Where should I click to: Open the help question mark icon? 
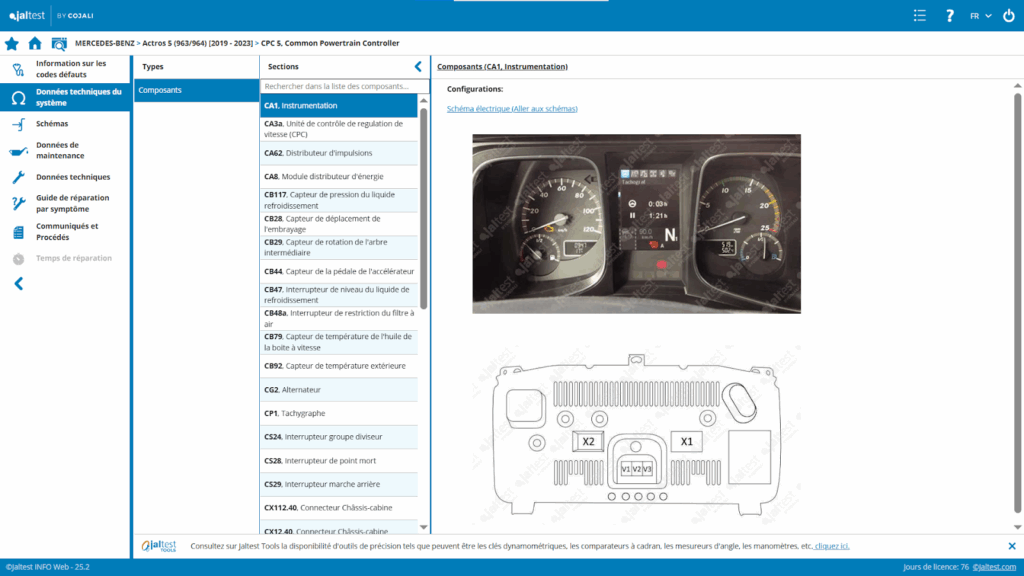[x=949, y=15]
